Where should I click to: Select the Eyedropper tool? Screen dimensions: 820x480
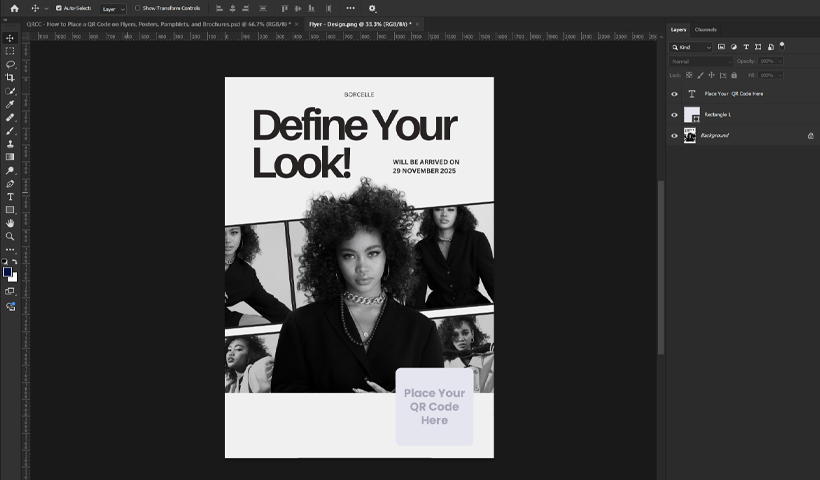pyautogui.click(x=10, y=104)
